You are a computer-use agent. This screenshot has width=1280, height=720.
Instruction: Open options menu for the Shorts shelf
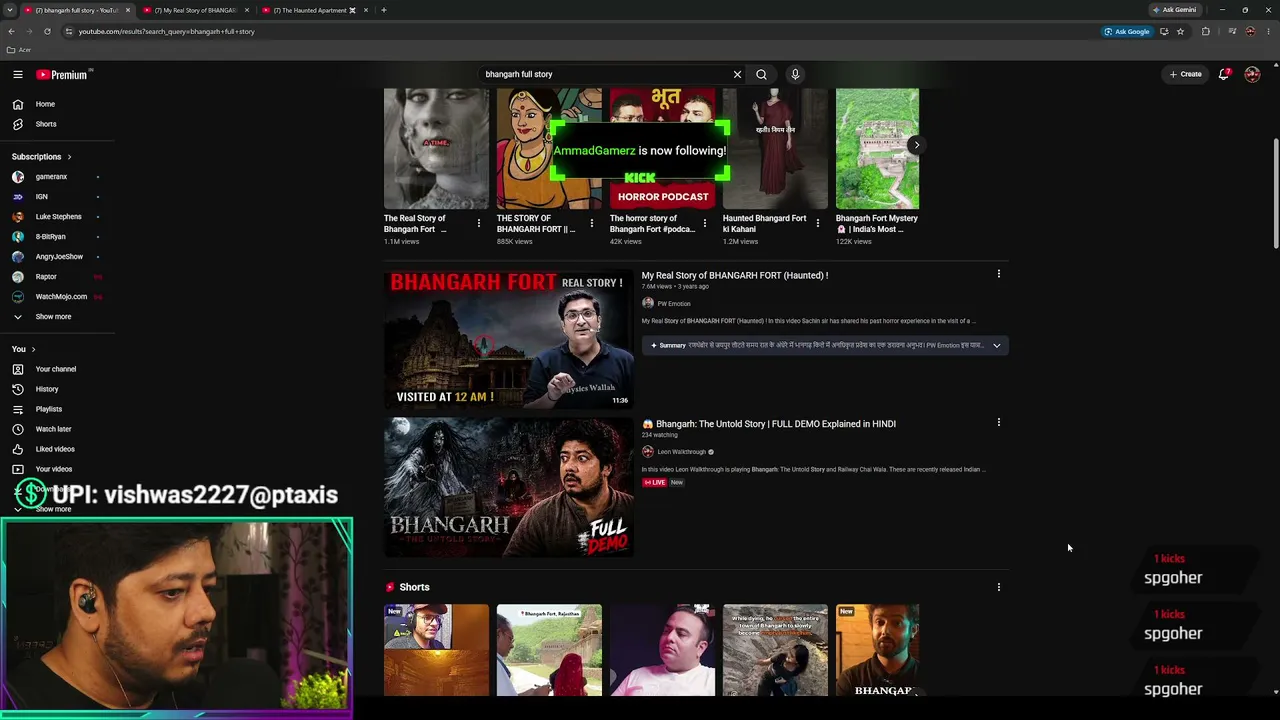[998, 587]
